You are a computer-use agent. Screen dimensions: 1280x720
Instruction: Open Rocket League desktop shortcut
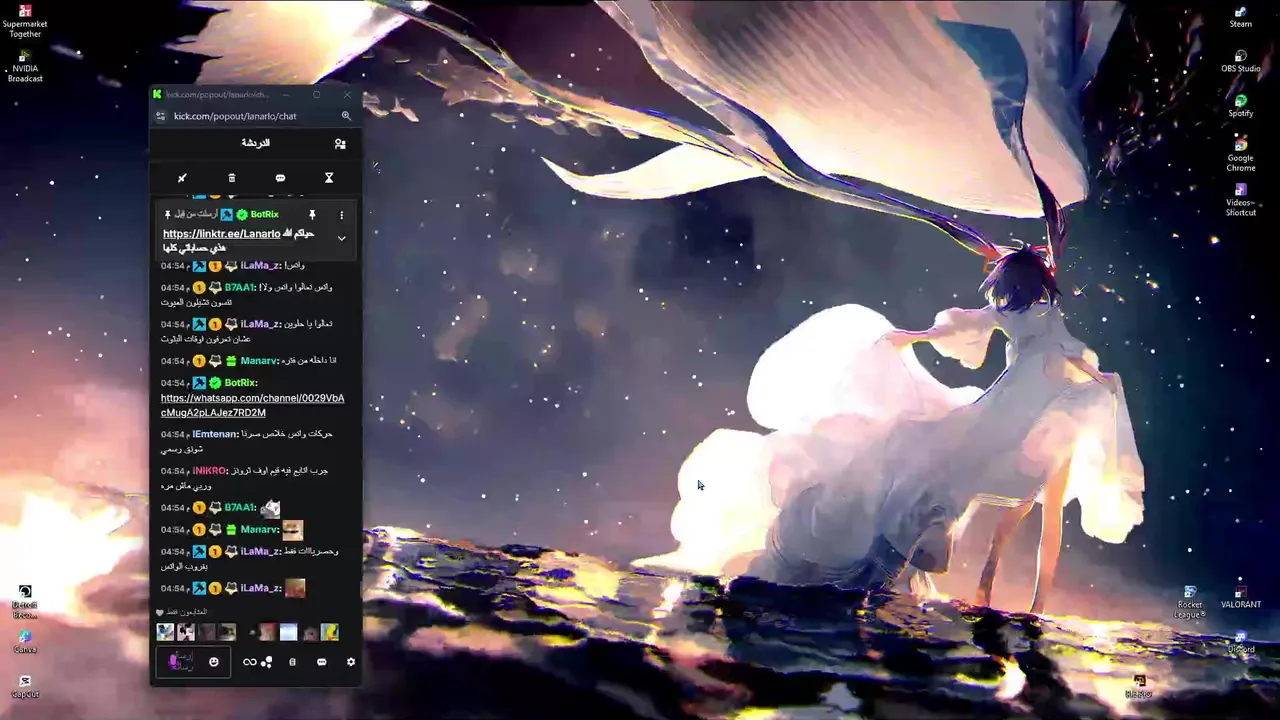pyautogui.click(x=1190, y=602)
